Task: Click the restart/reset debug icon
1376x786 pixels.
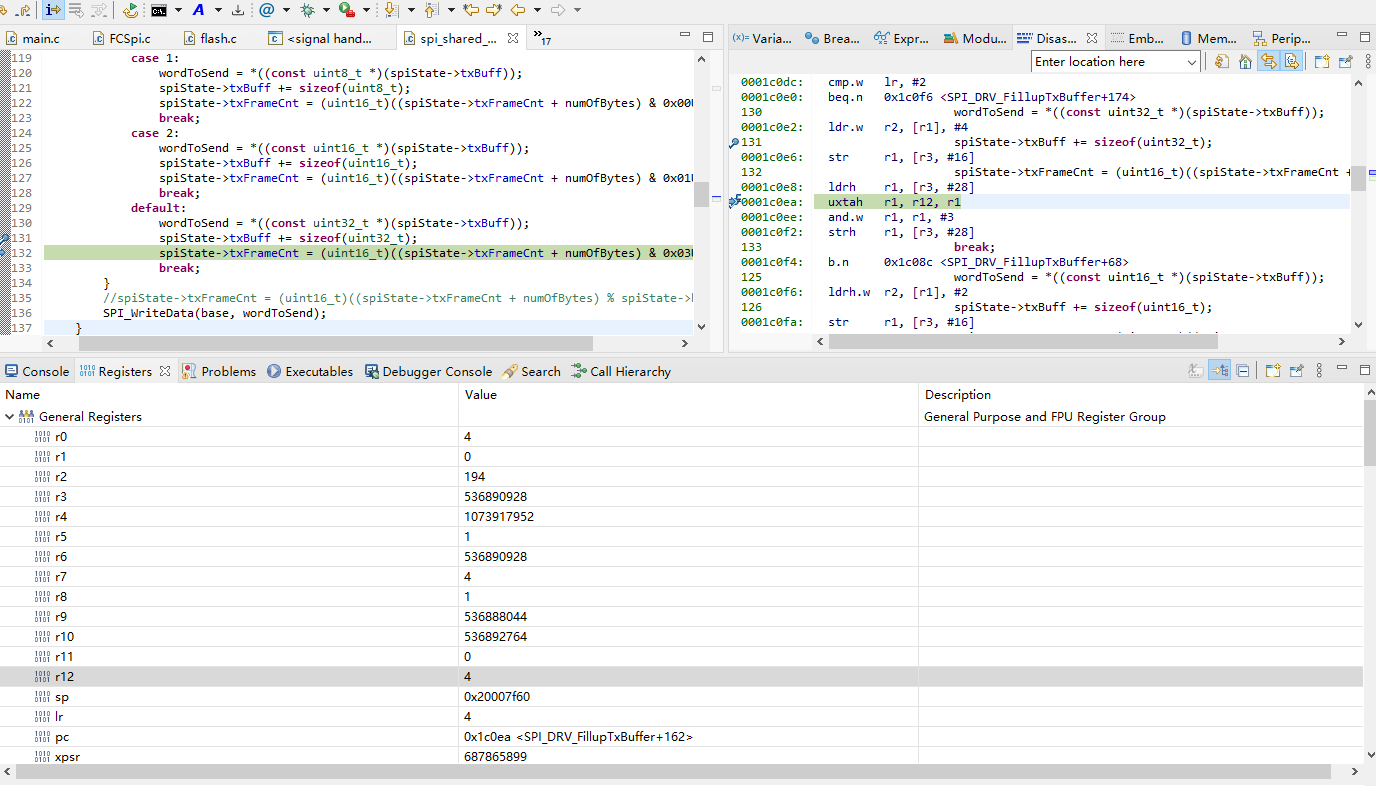Action: (130, 10)
